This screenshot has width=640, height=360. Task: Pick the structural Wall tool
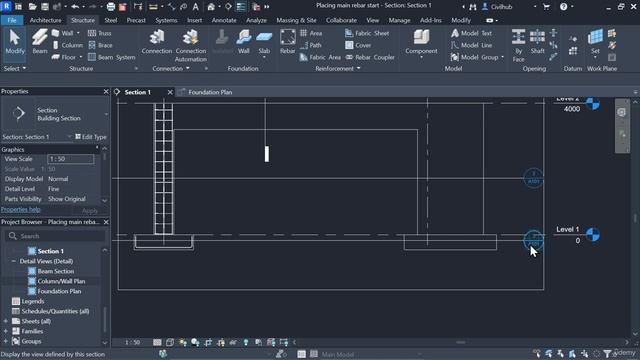(65, 33)
